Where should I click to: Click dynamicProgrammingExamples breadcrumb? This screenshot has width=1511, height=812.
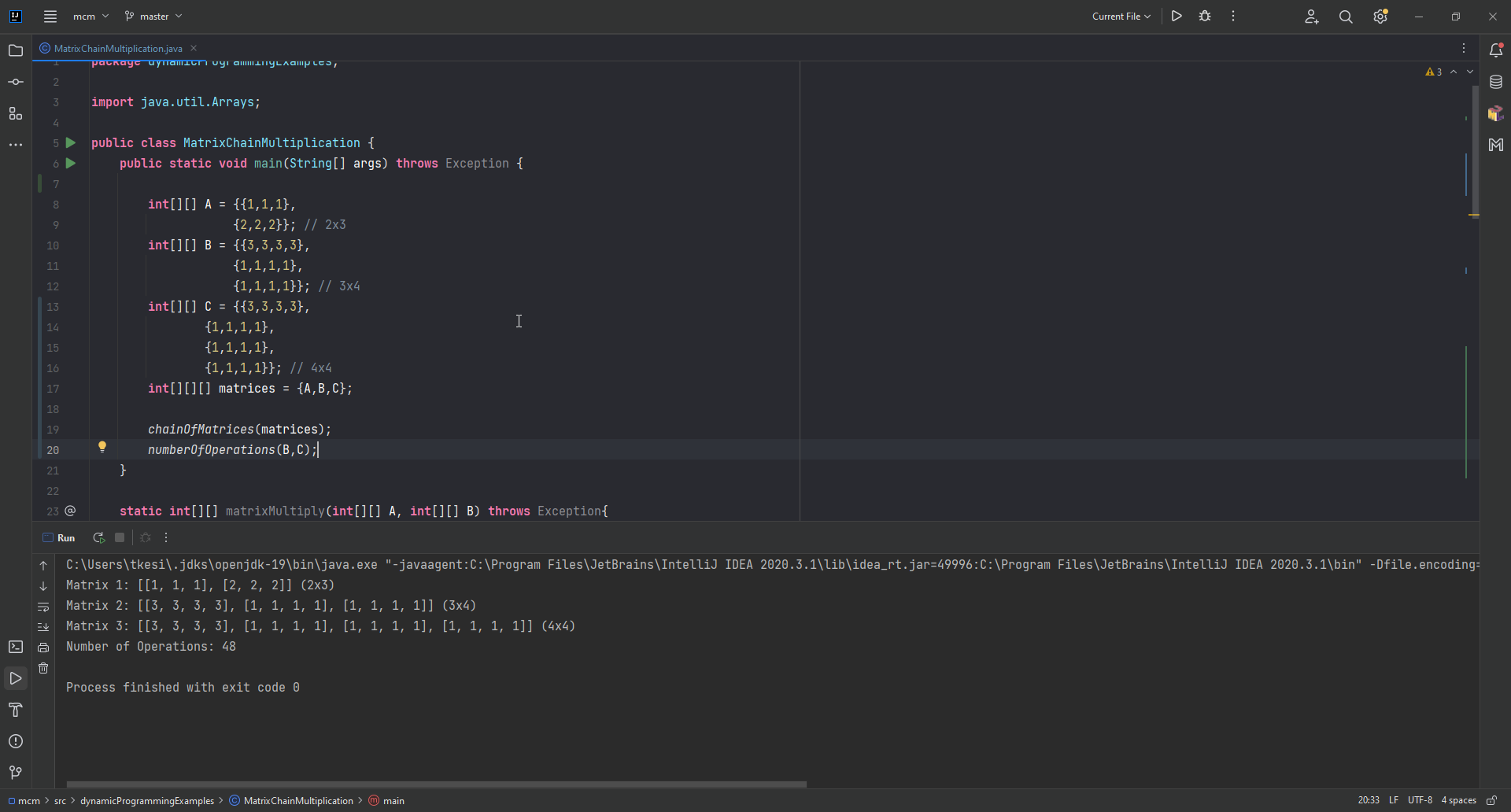[x=146, y=801]
